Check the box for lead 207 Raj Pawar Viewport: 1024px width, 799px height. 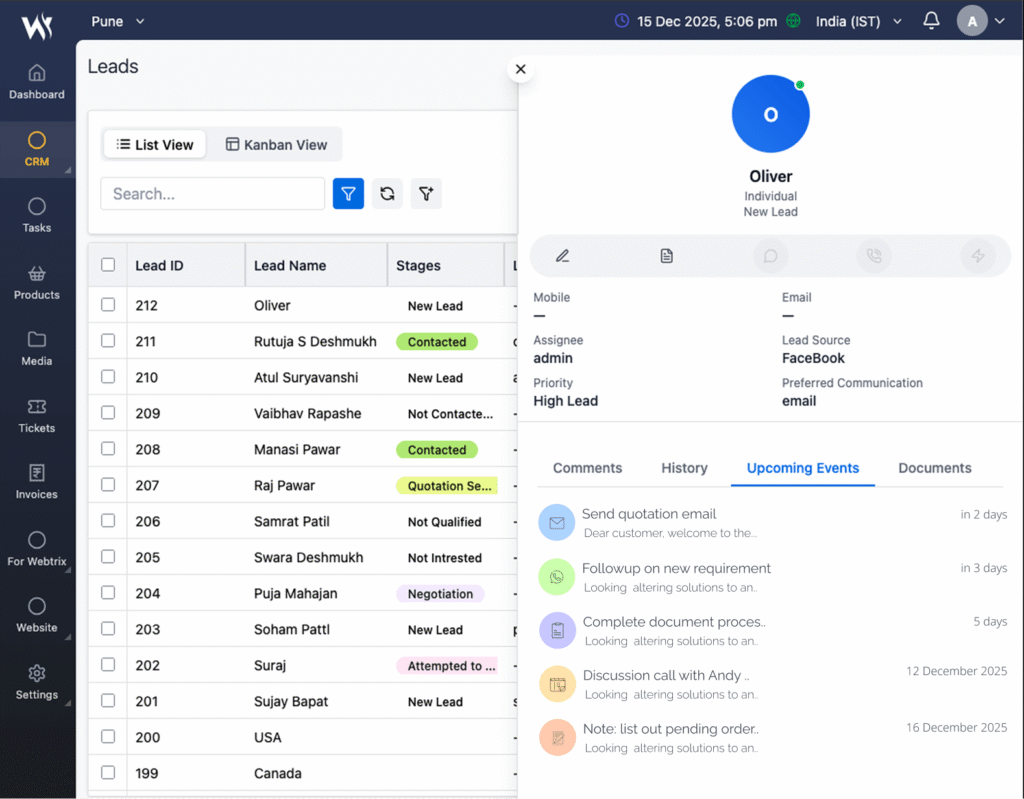point(108,485)
